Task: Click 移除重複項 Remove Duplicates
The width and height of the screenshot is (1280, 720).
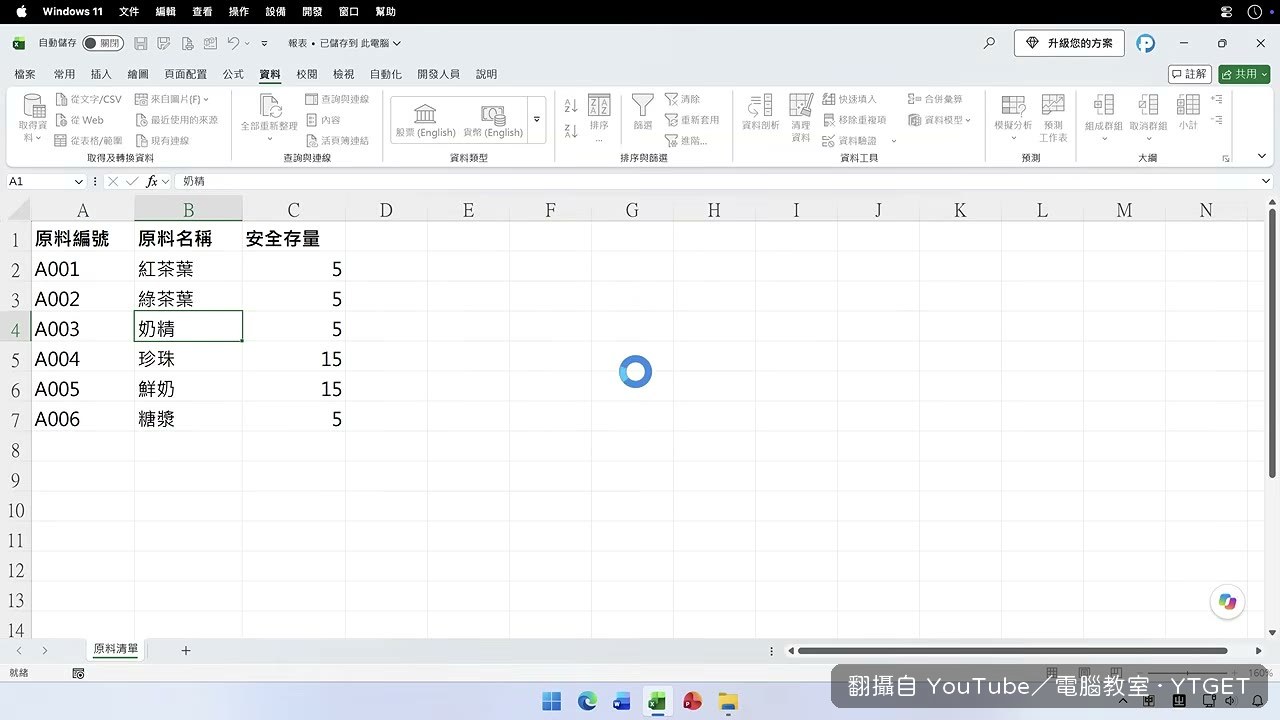Action: click(854, 120)
